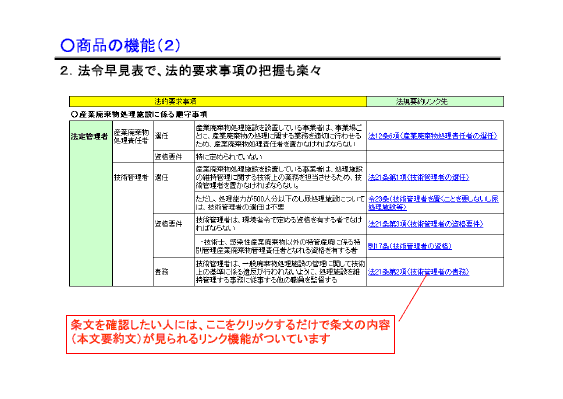Click subtitle 法令早見表で、法的要求事項の把握も楽々
Screen dimensions: 563x399
click(191, 70)
